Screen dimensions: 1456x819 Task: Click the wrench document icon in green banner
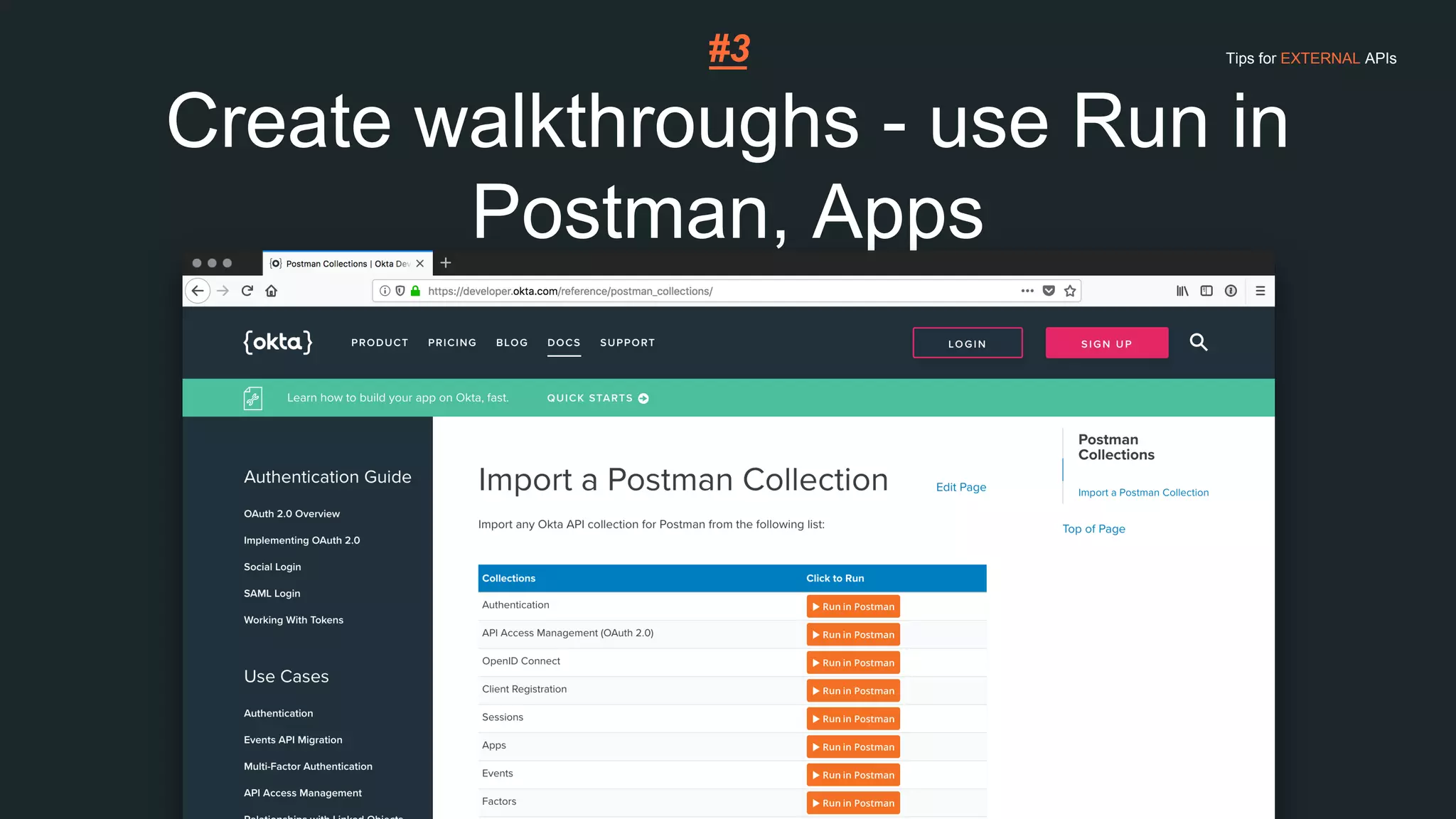click(x=253, y=398)
